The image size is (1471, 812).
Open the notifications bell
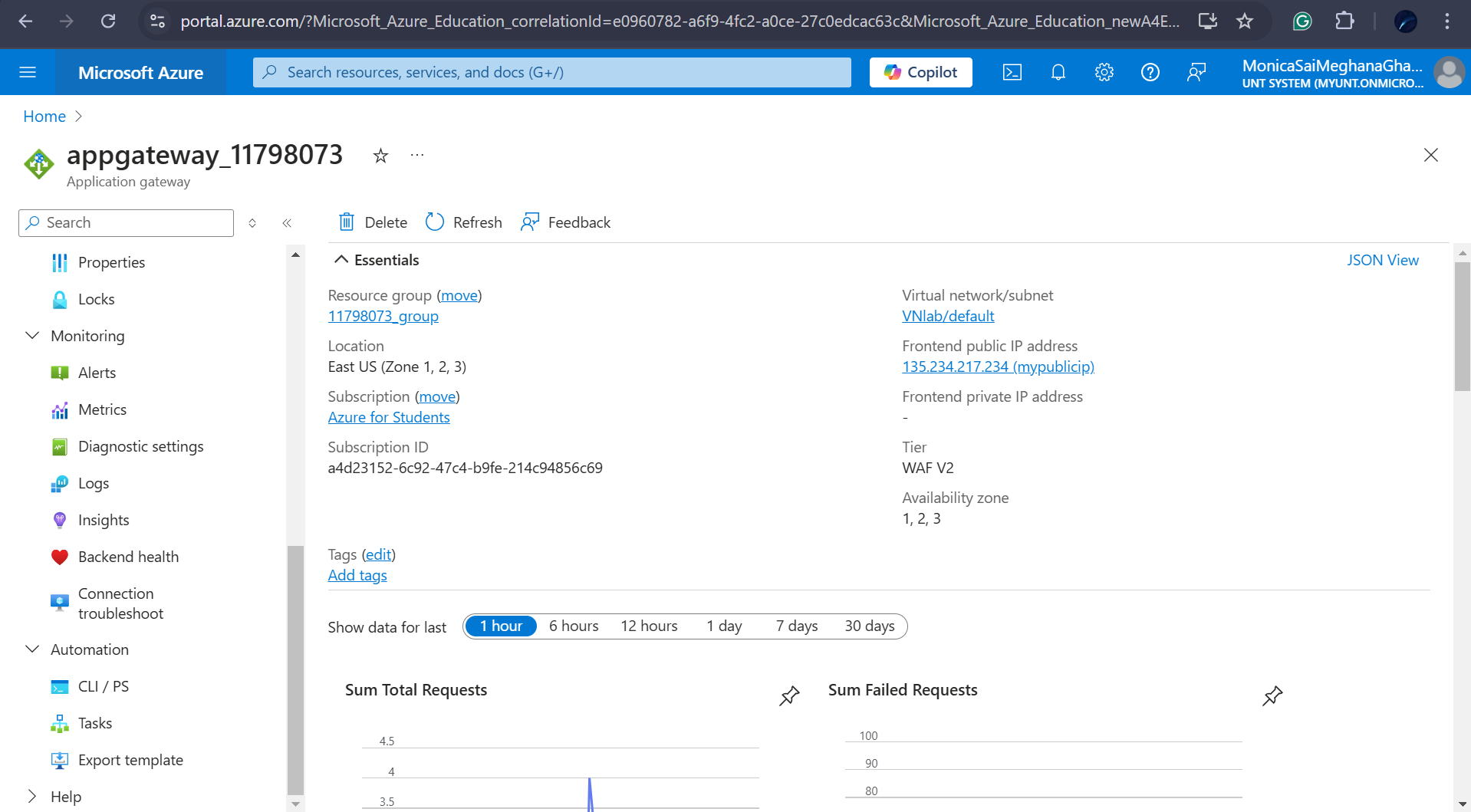point(1058,72)
